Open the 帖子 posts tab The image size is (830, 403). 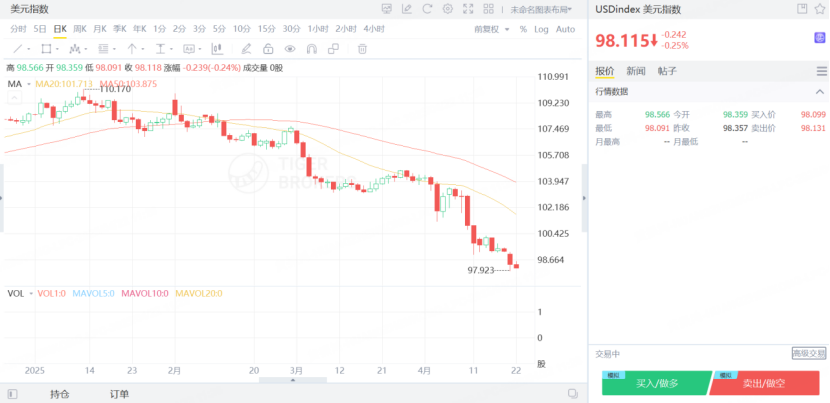pos(667,71)
